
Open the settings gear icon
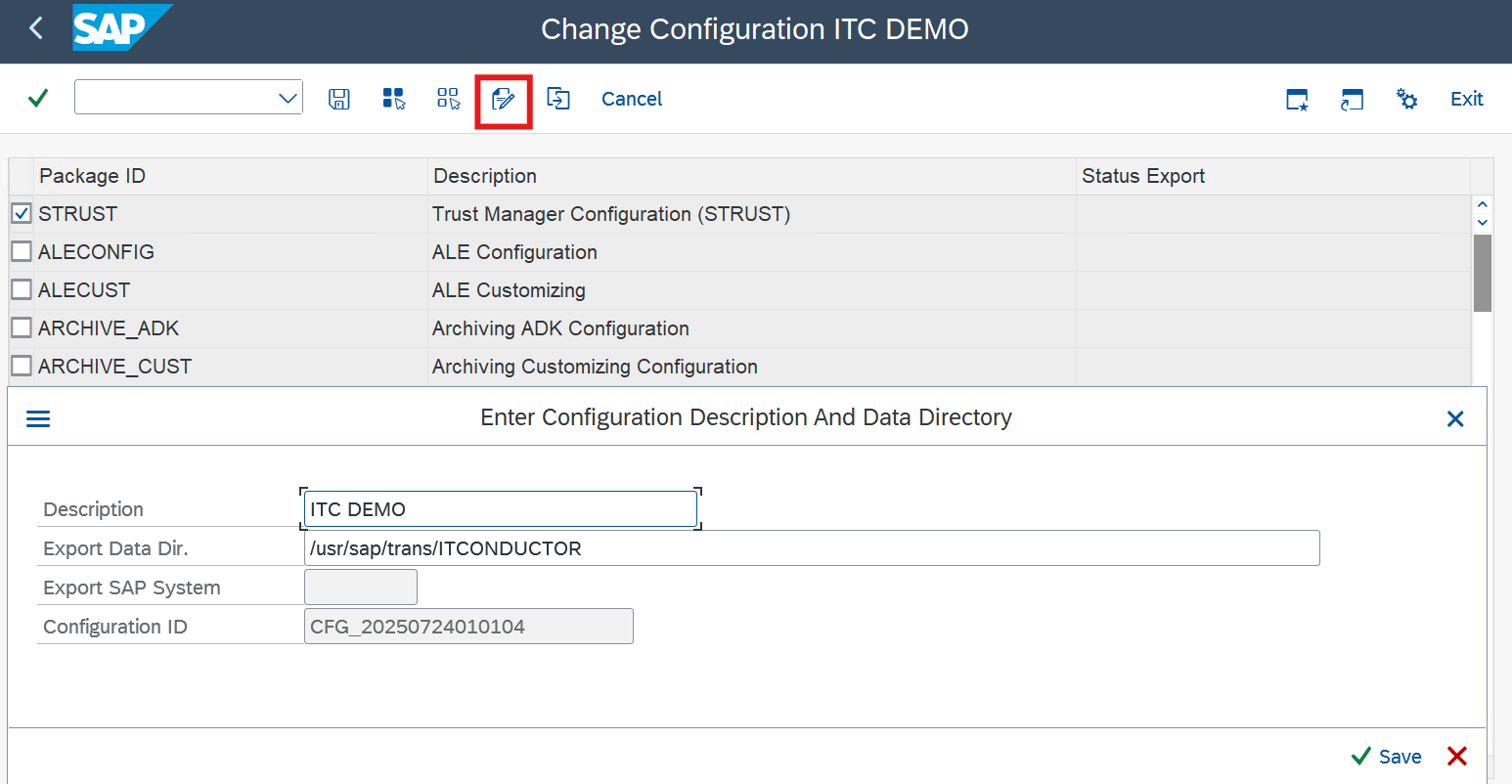pos(1406,99)
